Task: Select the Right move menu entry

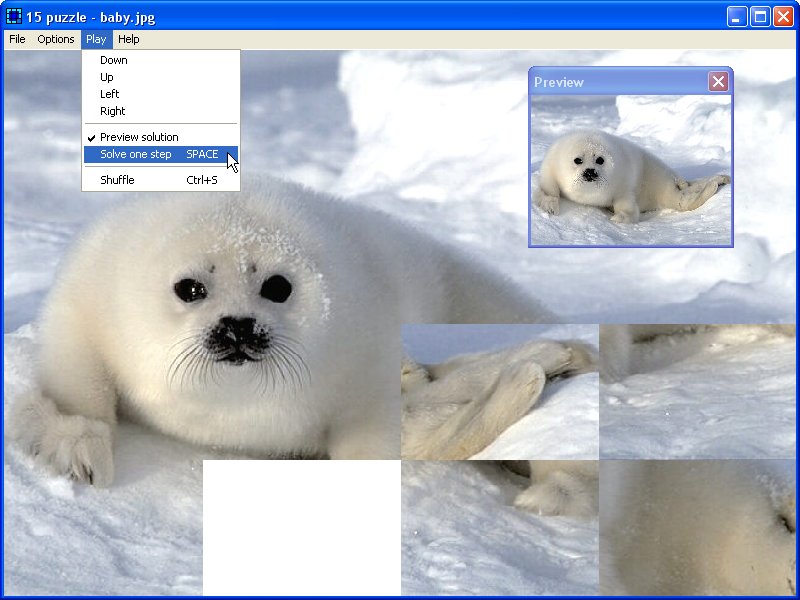Action: click(113, 111)
